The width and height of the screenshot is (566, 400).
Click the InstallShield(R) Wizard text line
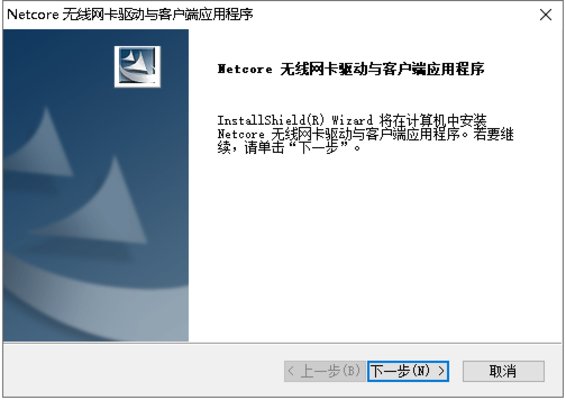click(295, 120)
